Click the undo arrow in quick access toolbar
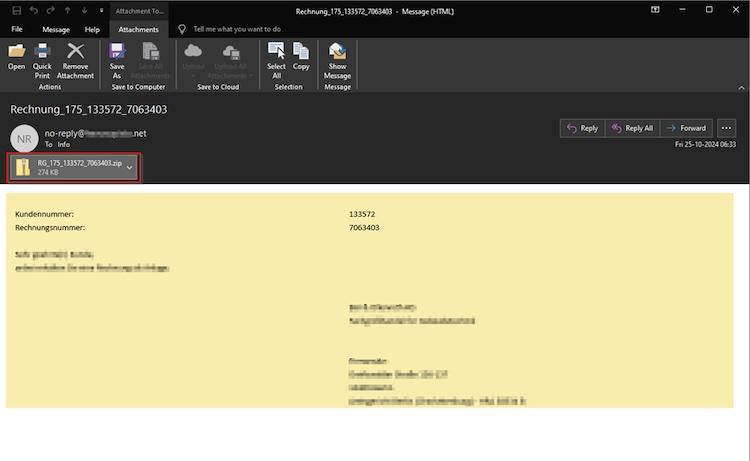Screen dimensions: 750x461 pos(33,11)
